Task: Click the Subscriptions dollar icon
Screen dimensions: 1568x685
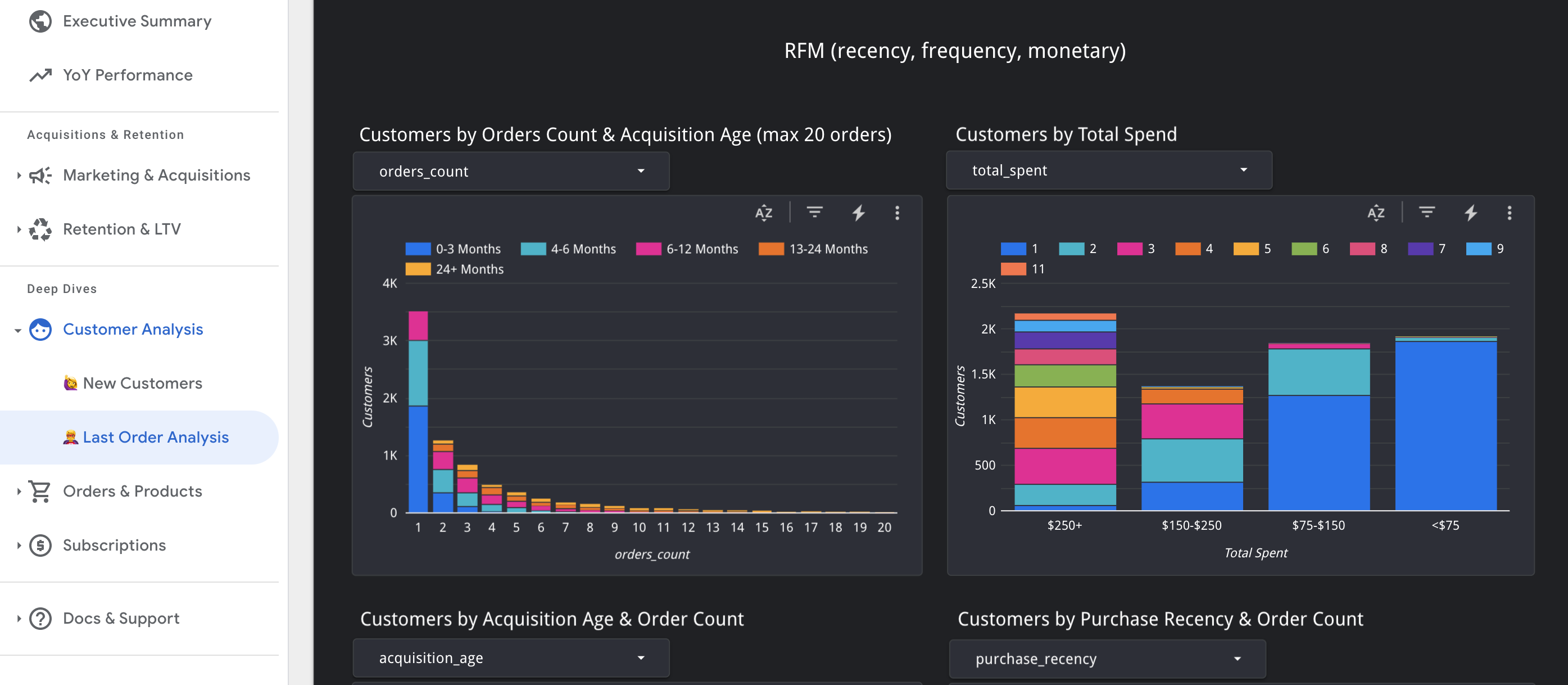Action: (40, 545)
